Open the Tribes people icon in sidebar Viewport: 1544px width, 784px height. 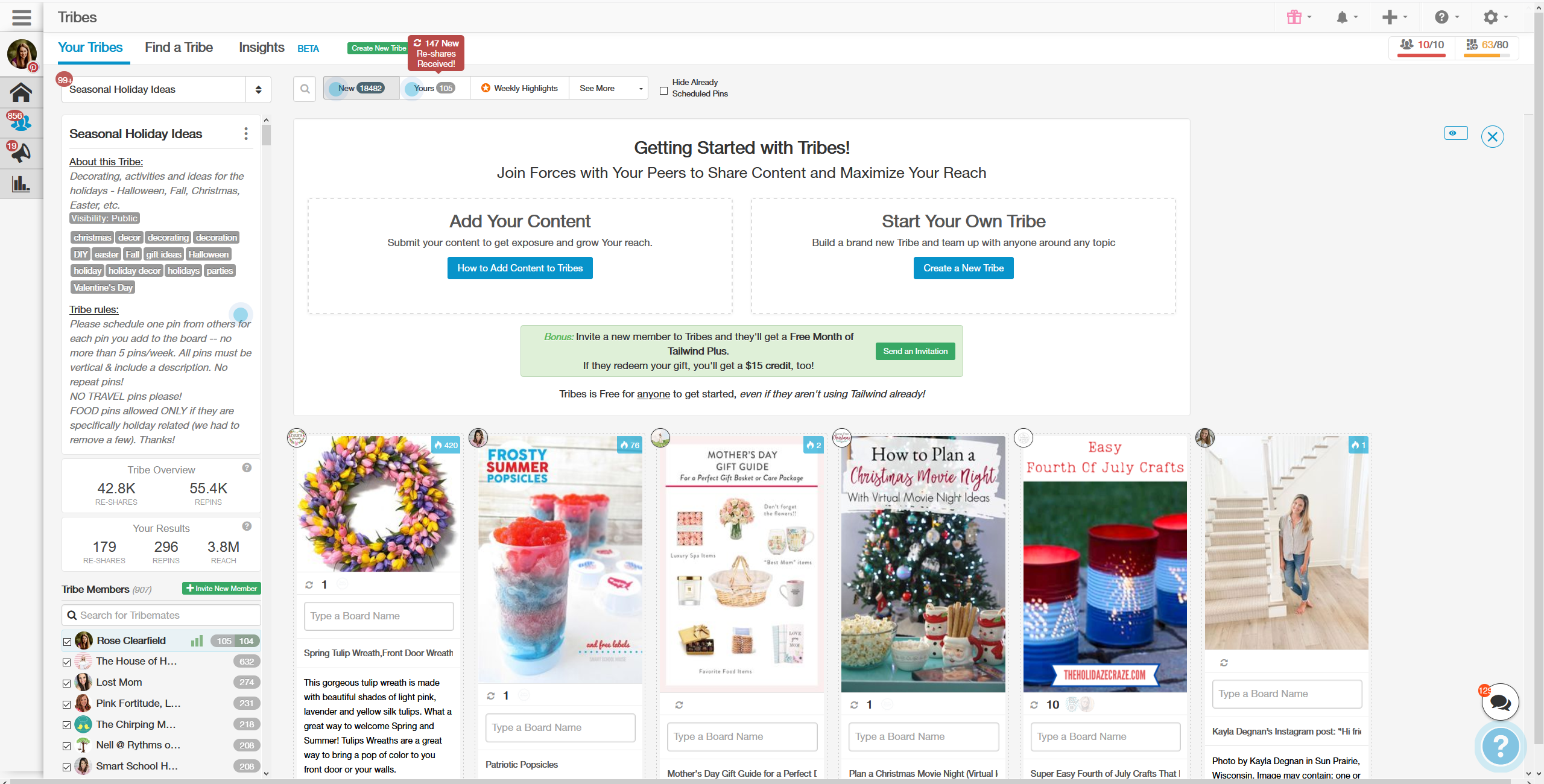(21, 122)
